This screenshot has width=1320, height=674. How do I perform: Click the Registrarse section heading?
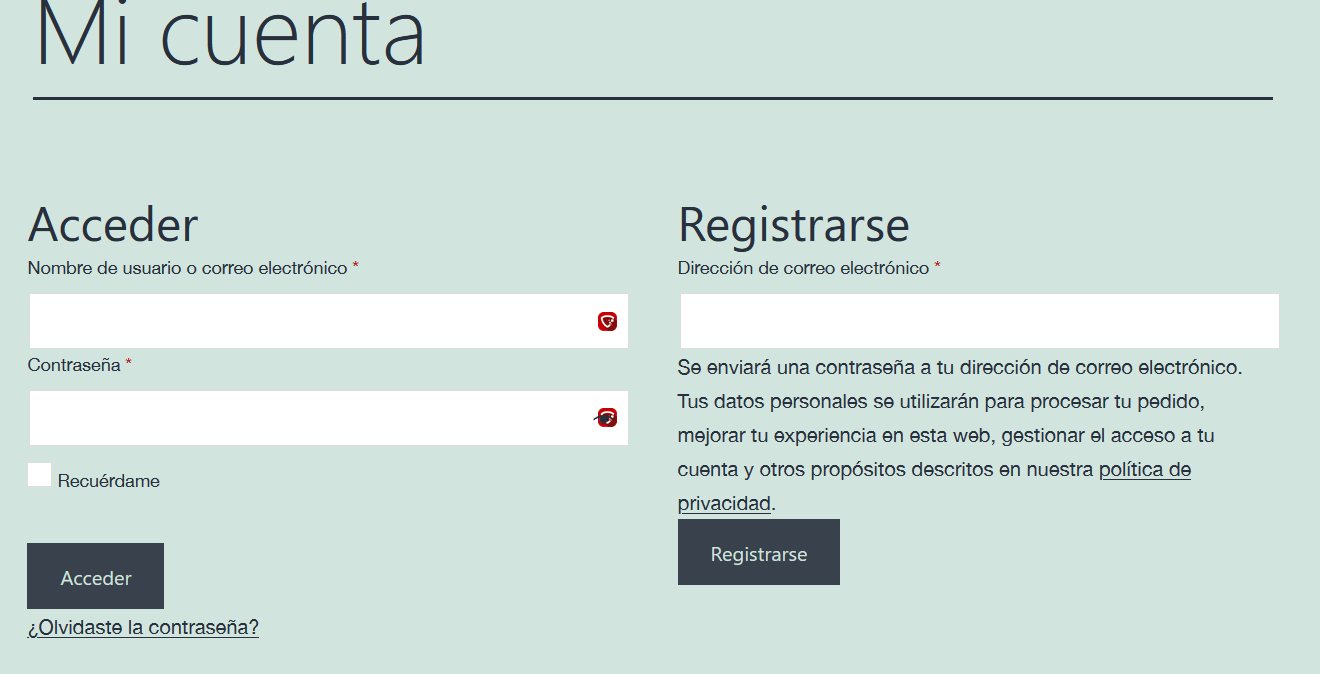click(794, 224)
